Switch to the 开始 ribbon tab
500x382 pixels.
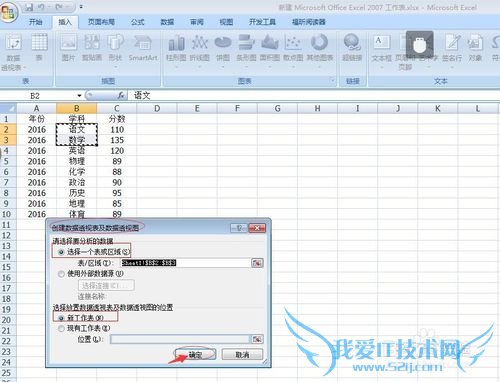pos(35,22)
